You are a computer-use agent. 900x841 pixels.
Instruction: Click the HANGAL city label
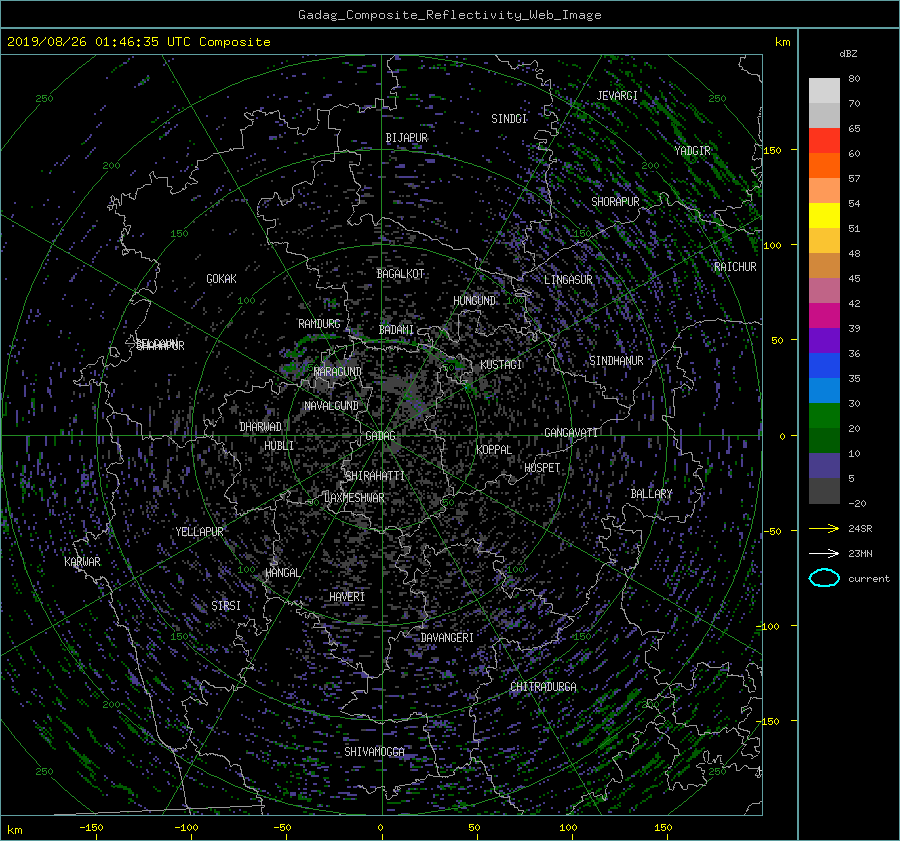(282, 573)
